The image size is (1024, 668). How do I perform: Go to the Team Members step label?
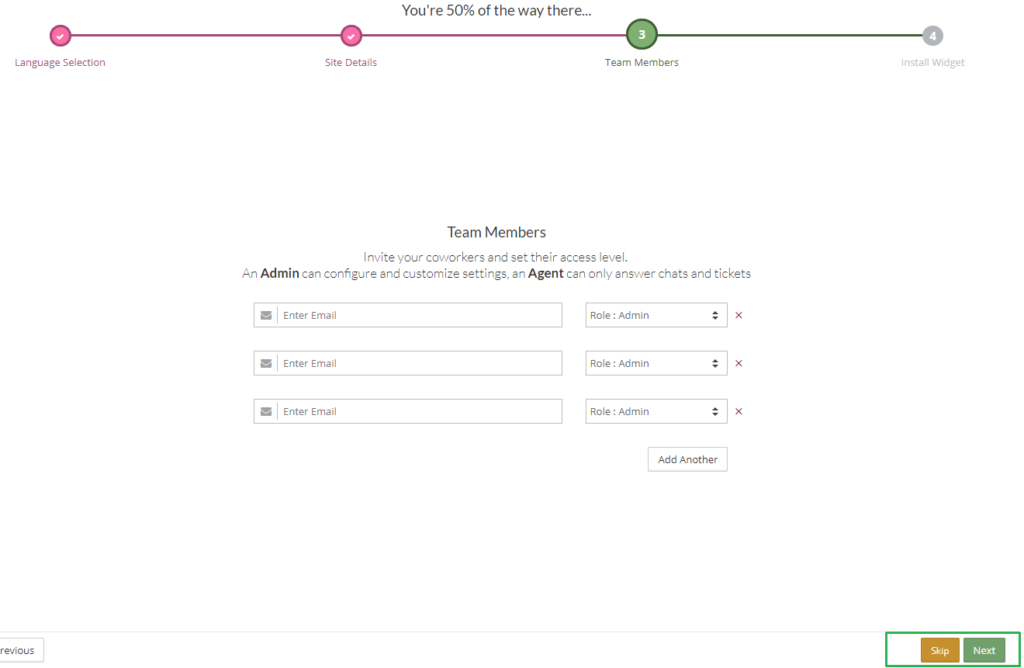click(641, 61)
